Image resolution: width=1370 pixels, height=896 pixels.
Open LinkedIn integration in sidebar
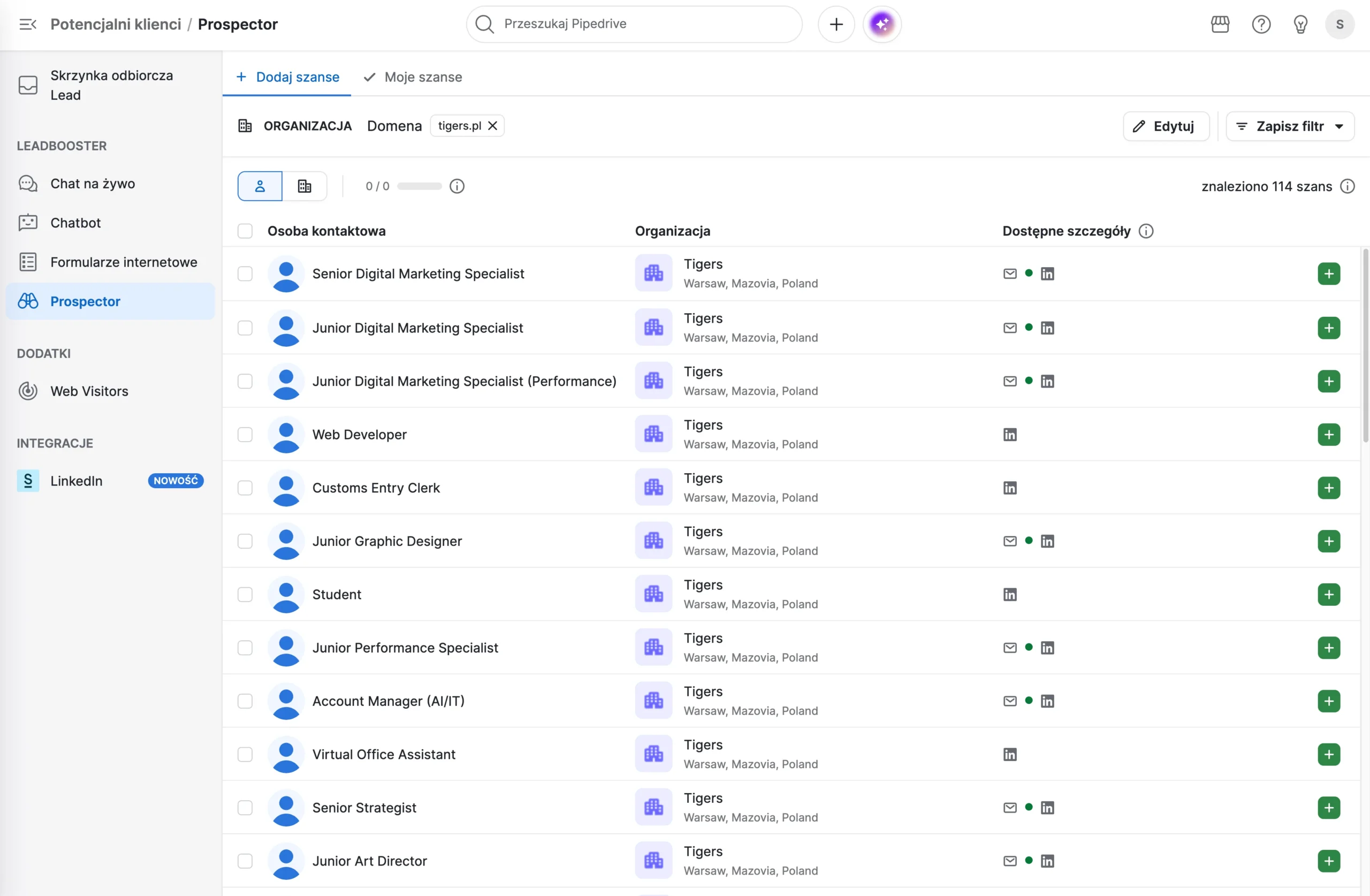click(x=110, y=480)
